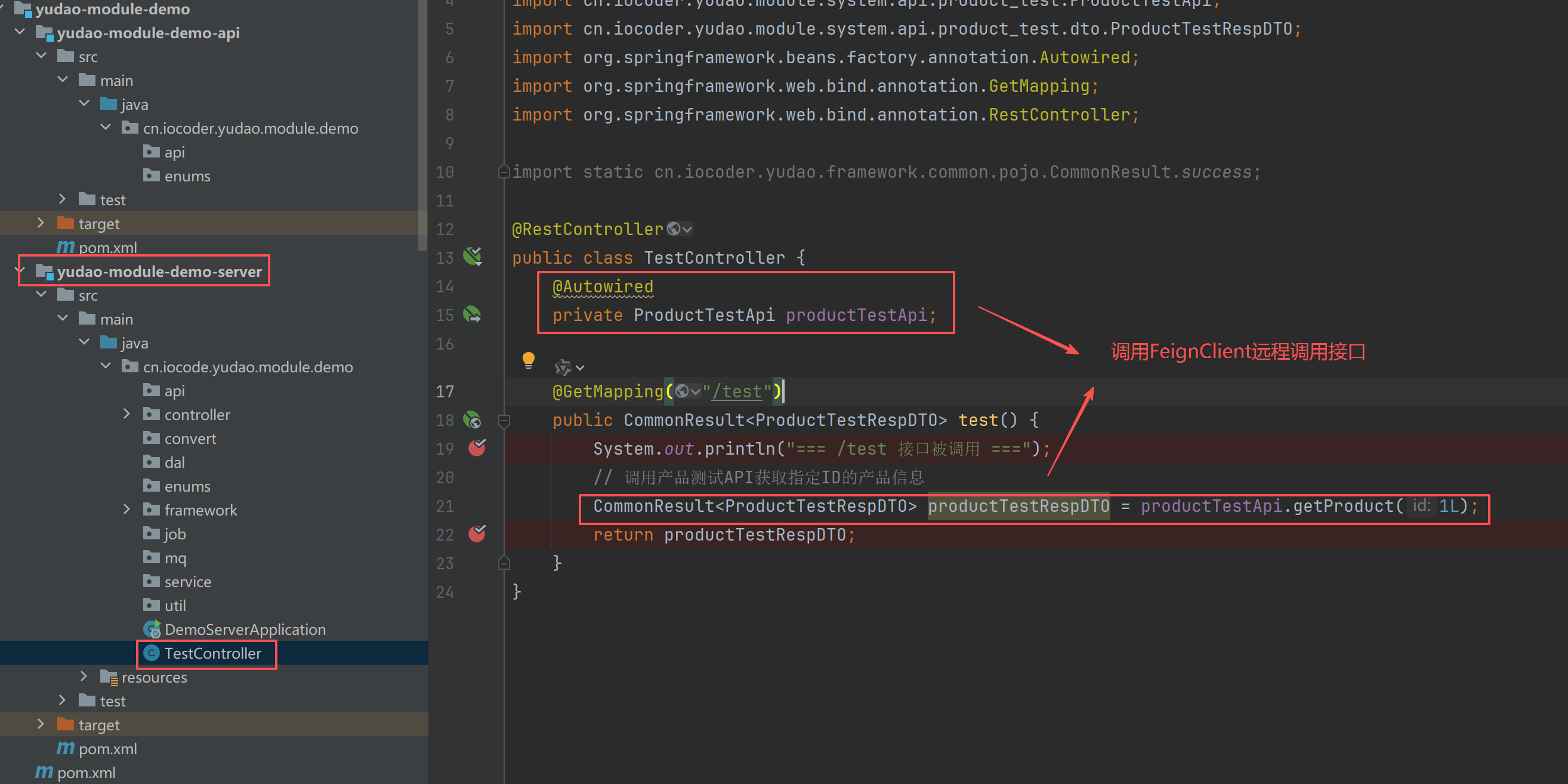The height and width of the screenshot is (784, 1568).
Task: Expand the controller package folder
Action: pos(126,414)
